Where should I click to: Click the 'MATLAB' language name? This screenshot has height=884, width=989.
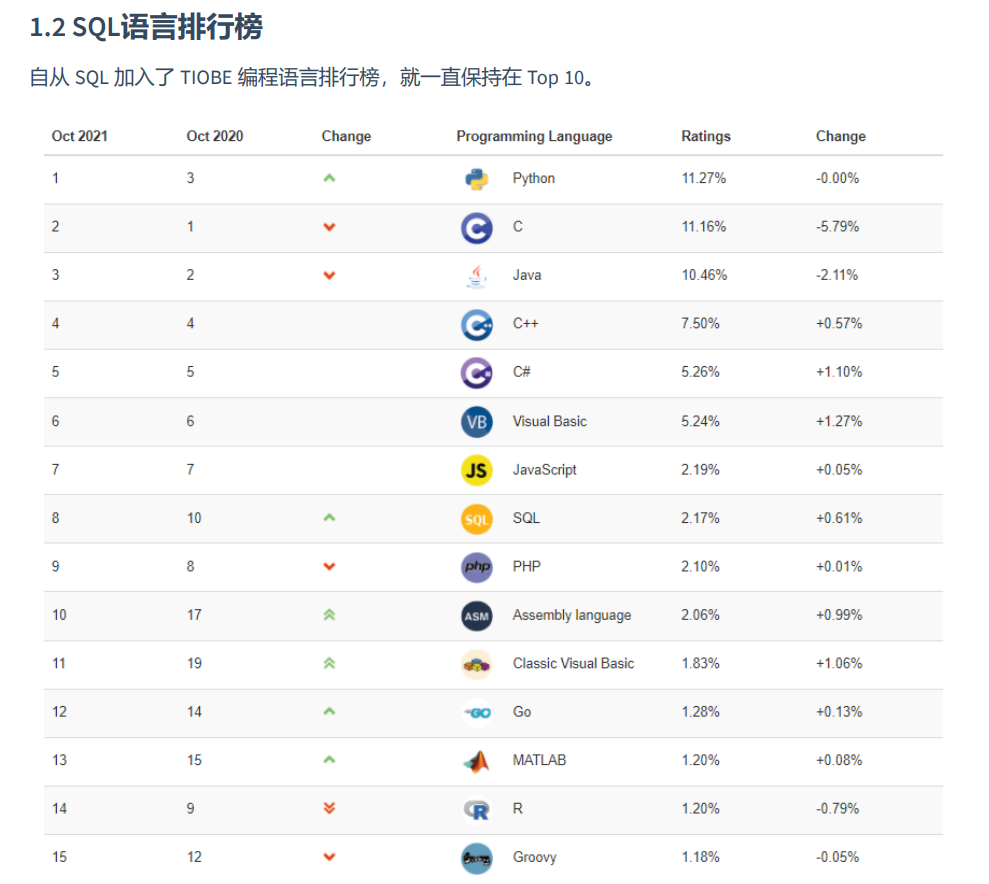click(539, 760)
